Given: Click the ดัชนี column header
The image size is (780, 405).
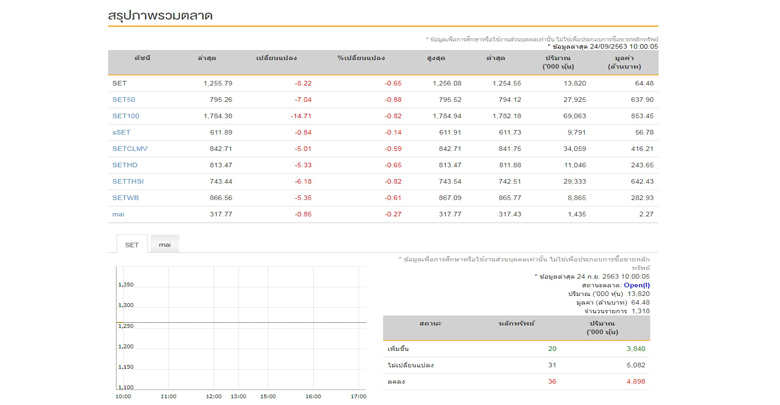Looking at the screenshot, I should [x=142, y=58].
